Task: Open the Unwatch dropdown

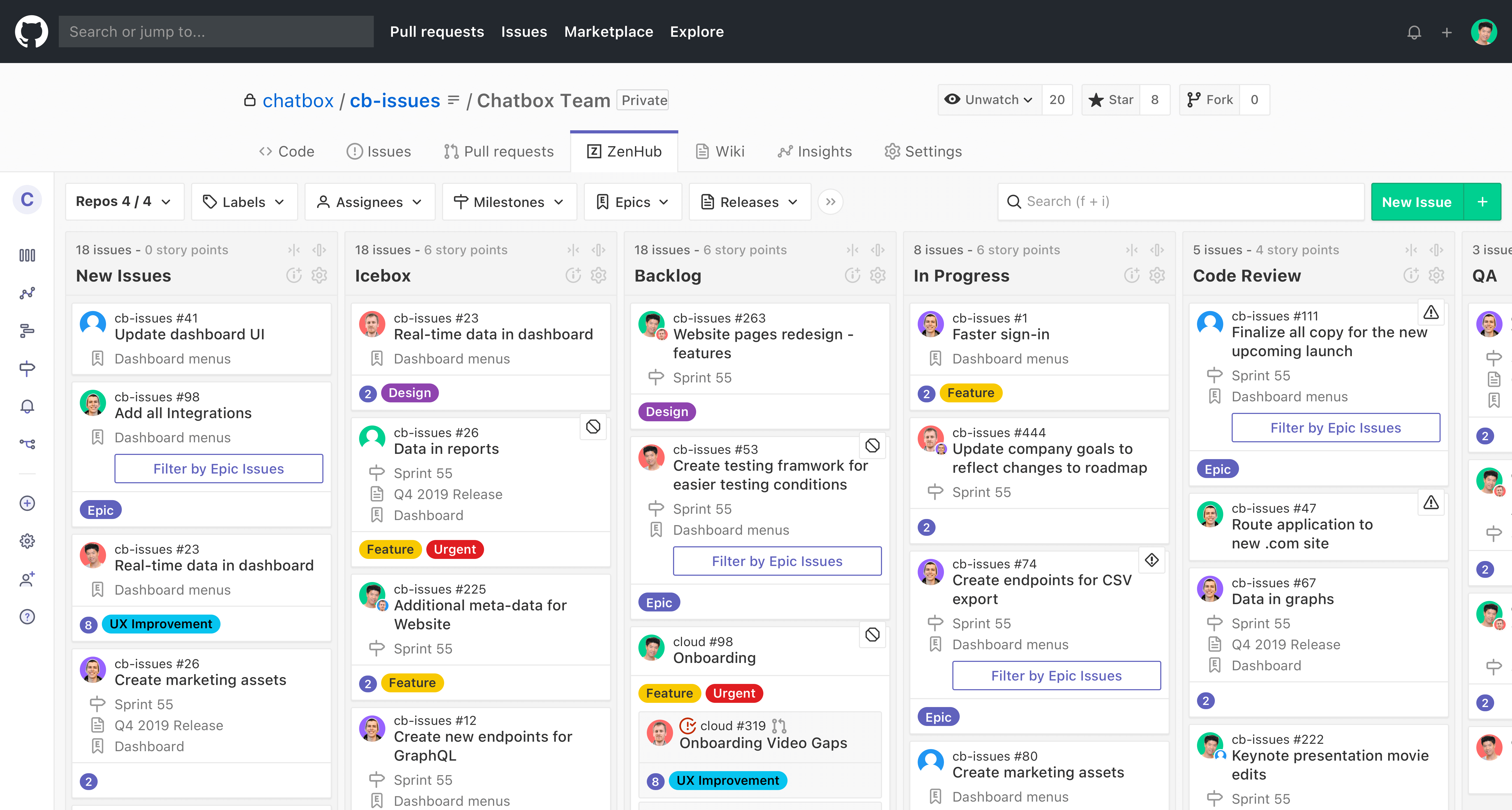Action: coord(990,100)
